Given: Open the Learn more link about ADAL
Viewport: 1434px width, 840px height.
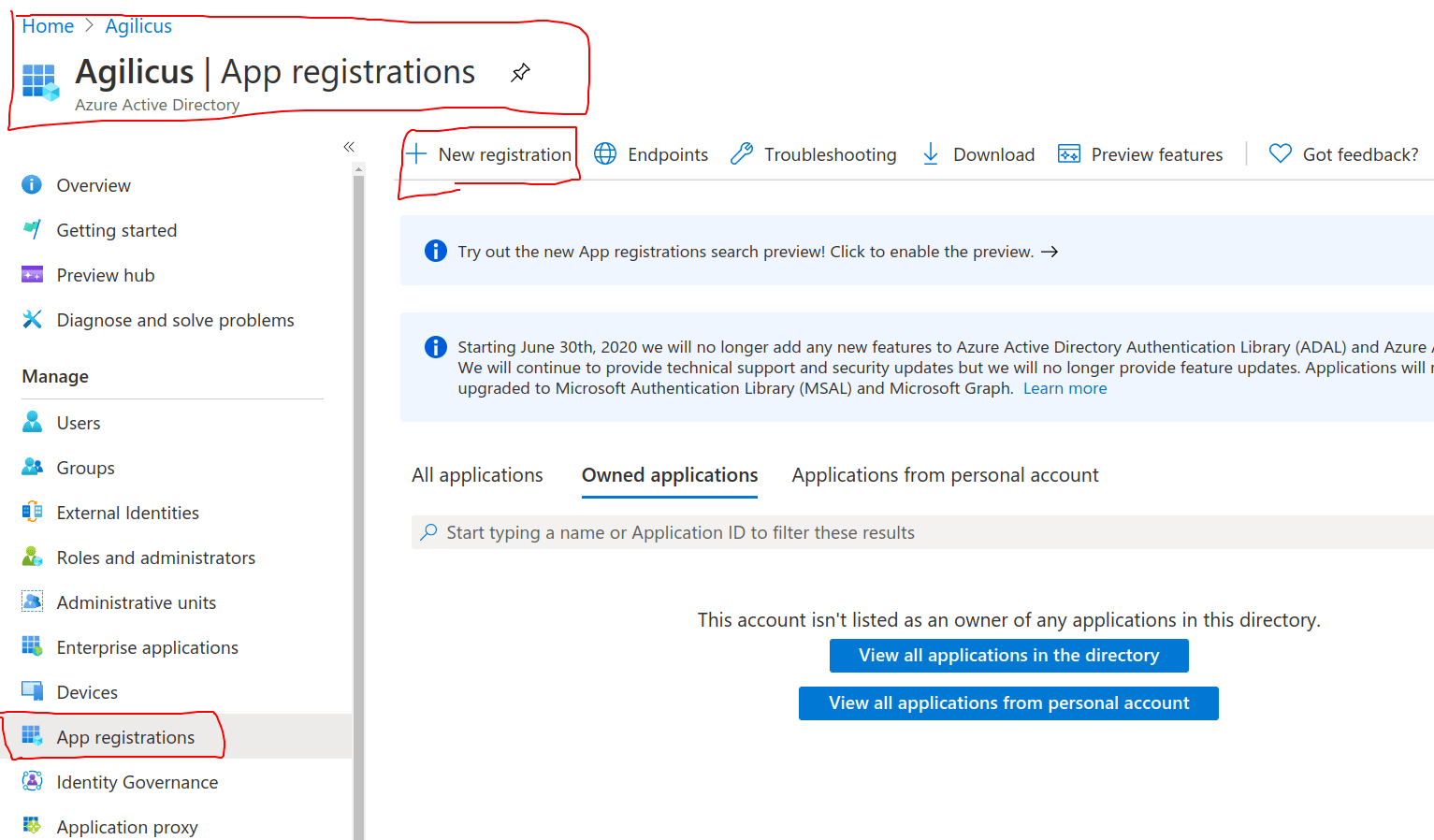Looking at the screenshot, I should 1065,388.
